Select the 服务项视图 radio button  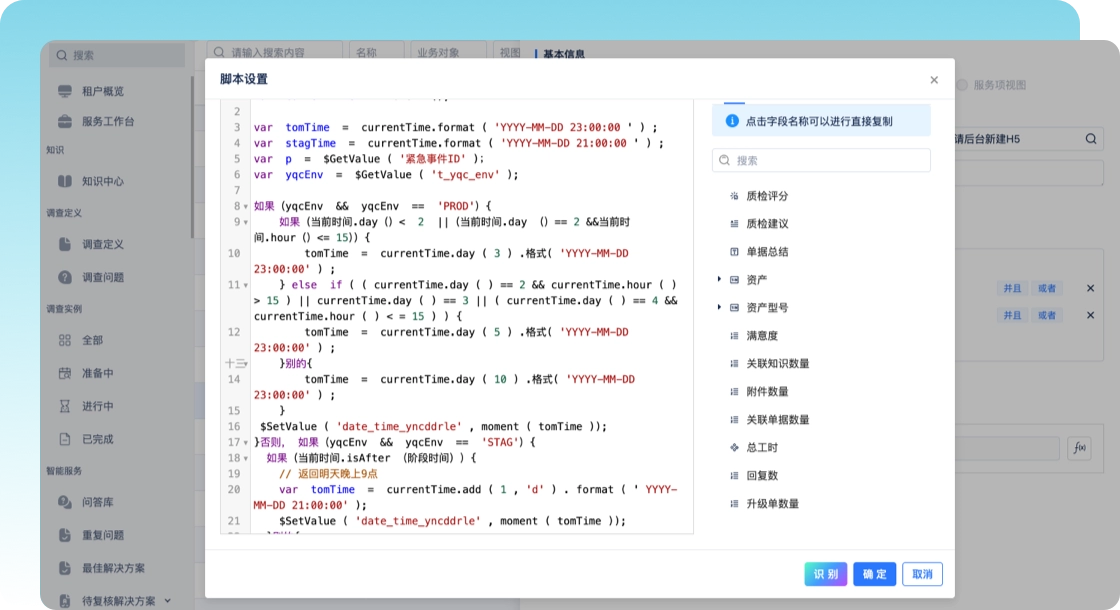[962, 85]
